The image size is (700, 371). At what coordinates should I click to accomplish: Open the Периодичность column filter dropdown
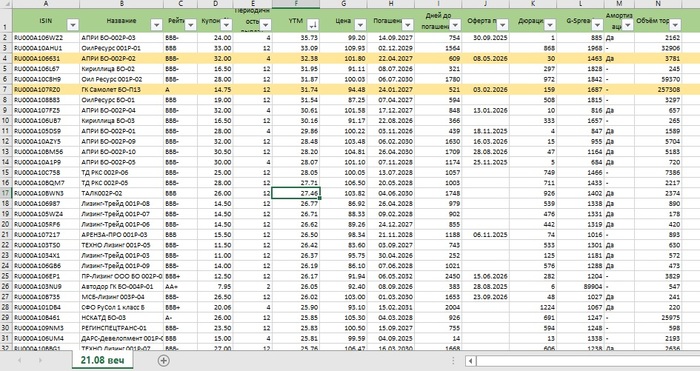point(266,25)
